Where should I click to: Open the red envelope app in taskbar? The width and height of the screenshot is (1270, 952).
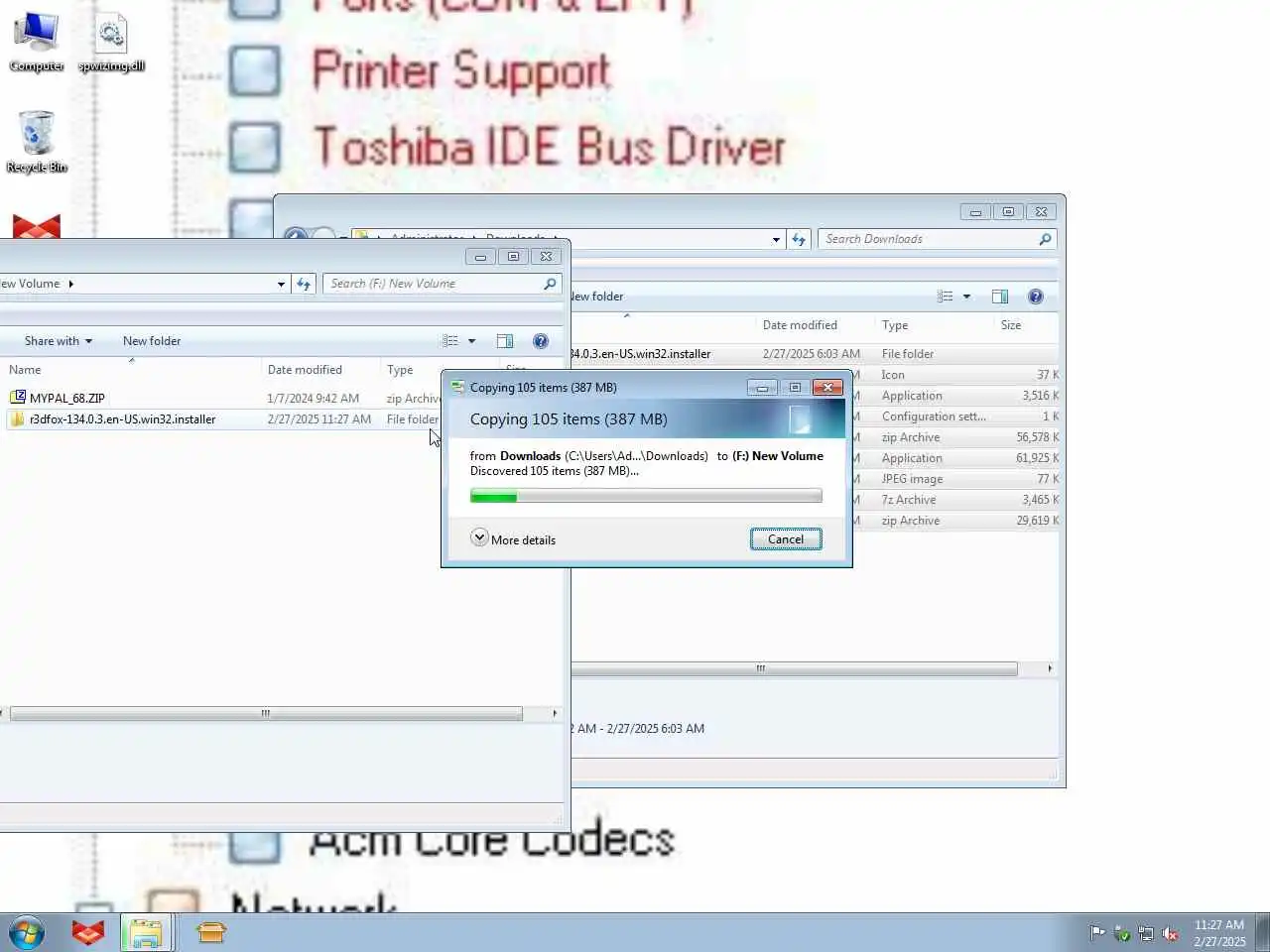tap(88, 933)
